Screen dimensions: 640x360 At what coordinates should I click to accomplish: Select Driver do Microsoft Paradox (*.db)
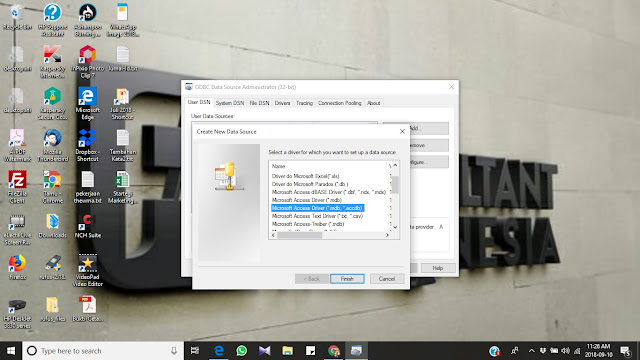coord(310,184)
